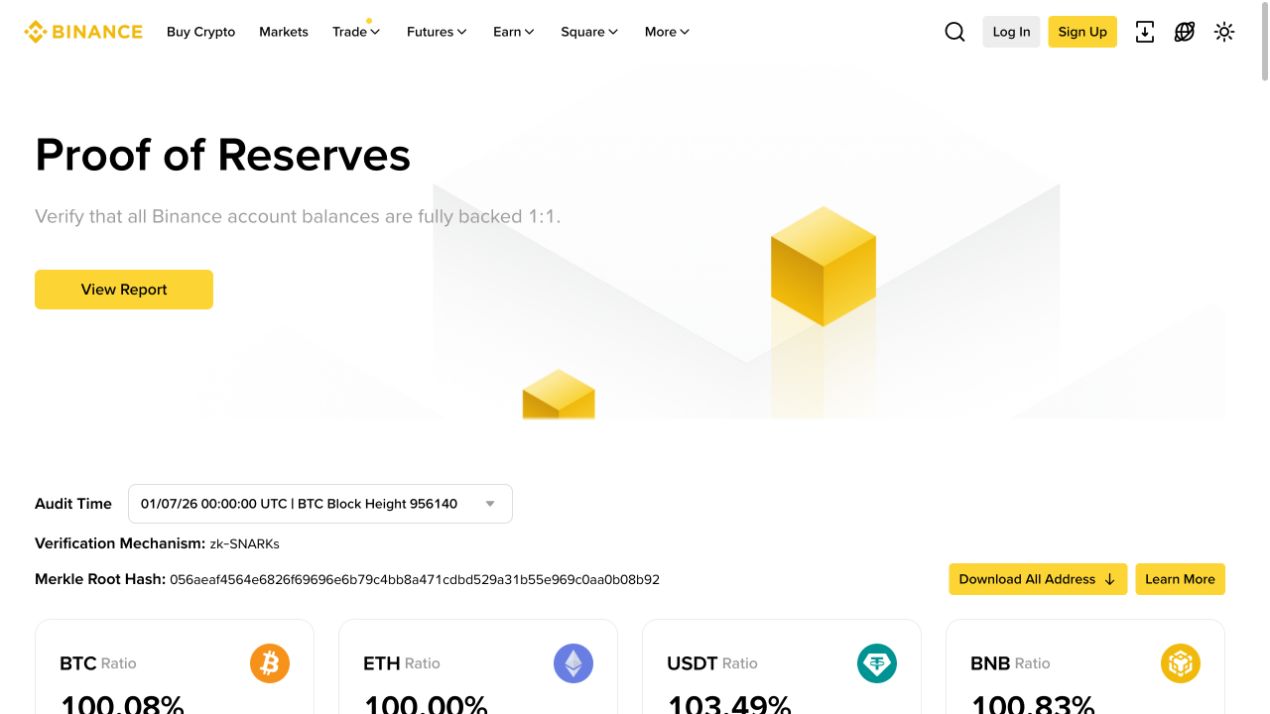Click the download app icon
1270x714 pixels.
(1145, 32)
